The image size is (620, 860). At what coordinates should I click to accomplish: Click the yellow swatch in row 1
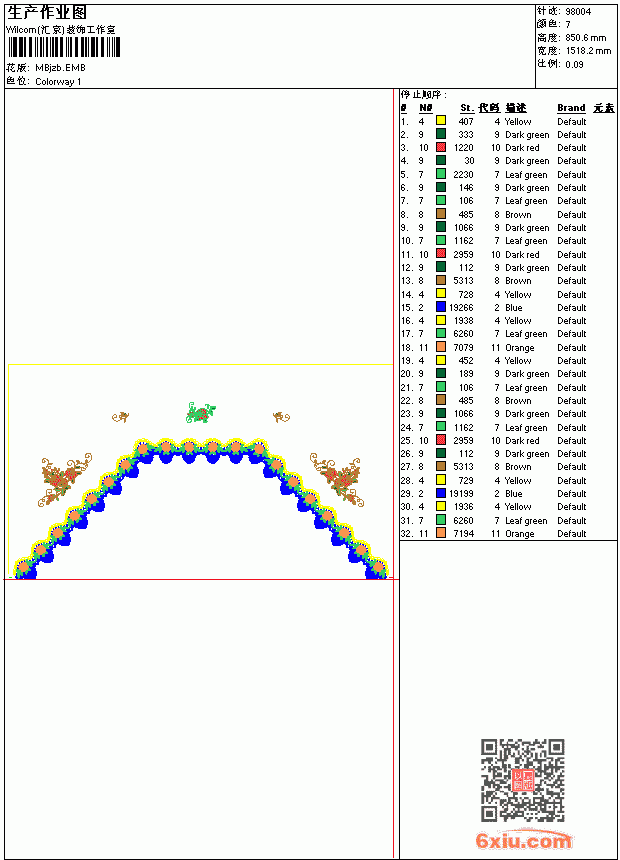pos(441,121)
